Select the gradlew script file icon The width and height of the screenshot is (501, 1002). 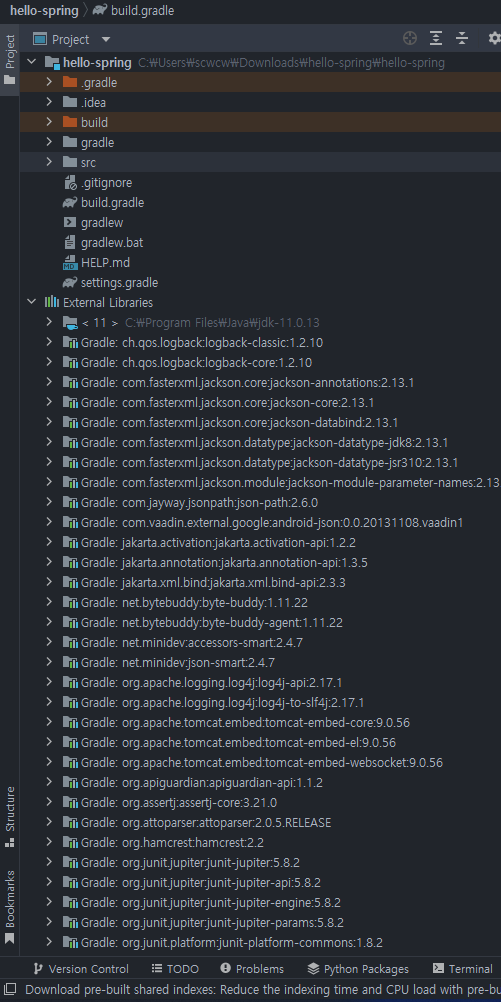tap(70, 222)
